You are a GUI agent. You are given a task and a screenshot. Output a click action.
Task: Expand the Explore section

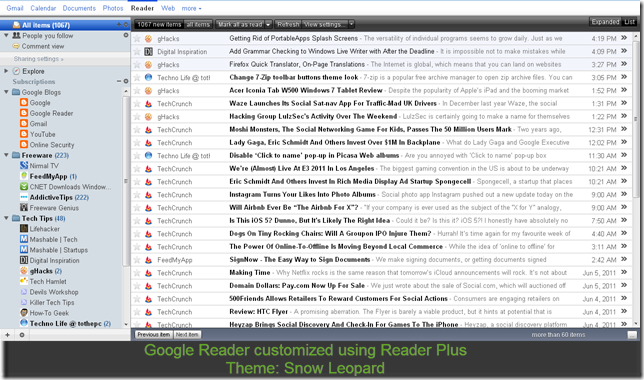tap(6, 71)
